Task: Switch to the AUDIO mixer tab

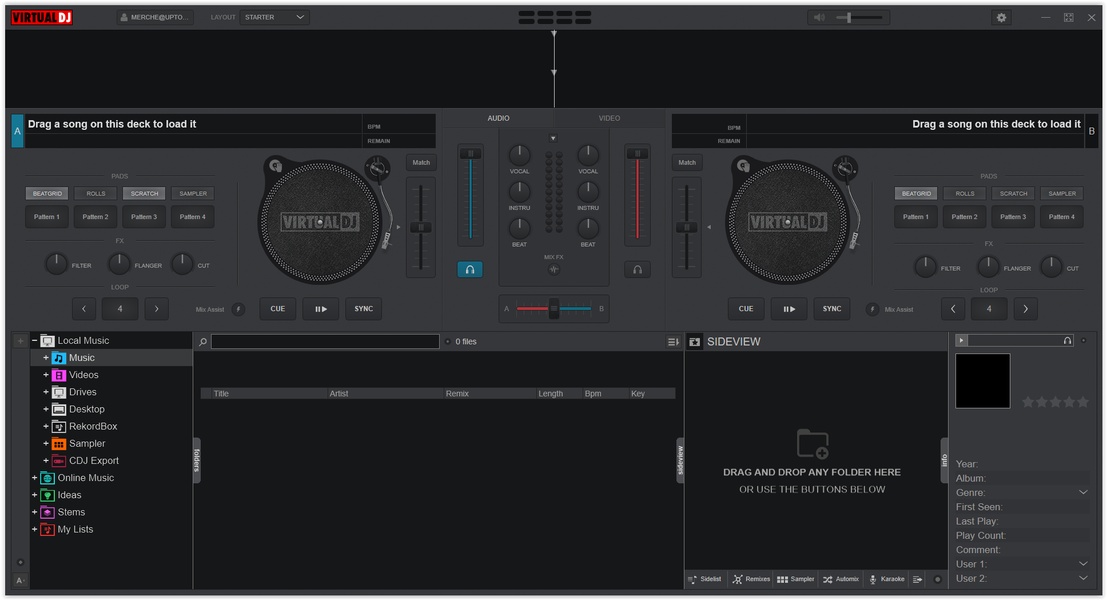Action: 498,119
